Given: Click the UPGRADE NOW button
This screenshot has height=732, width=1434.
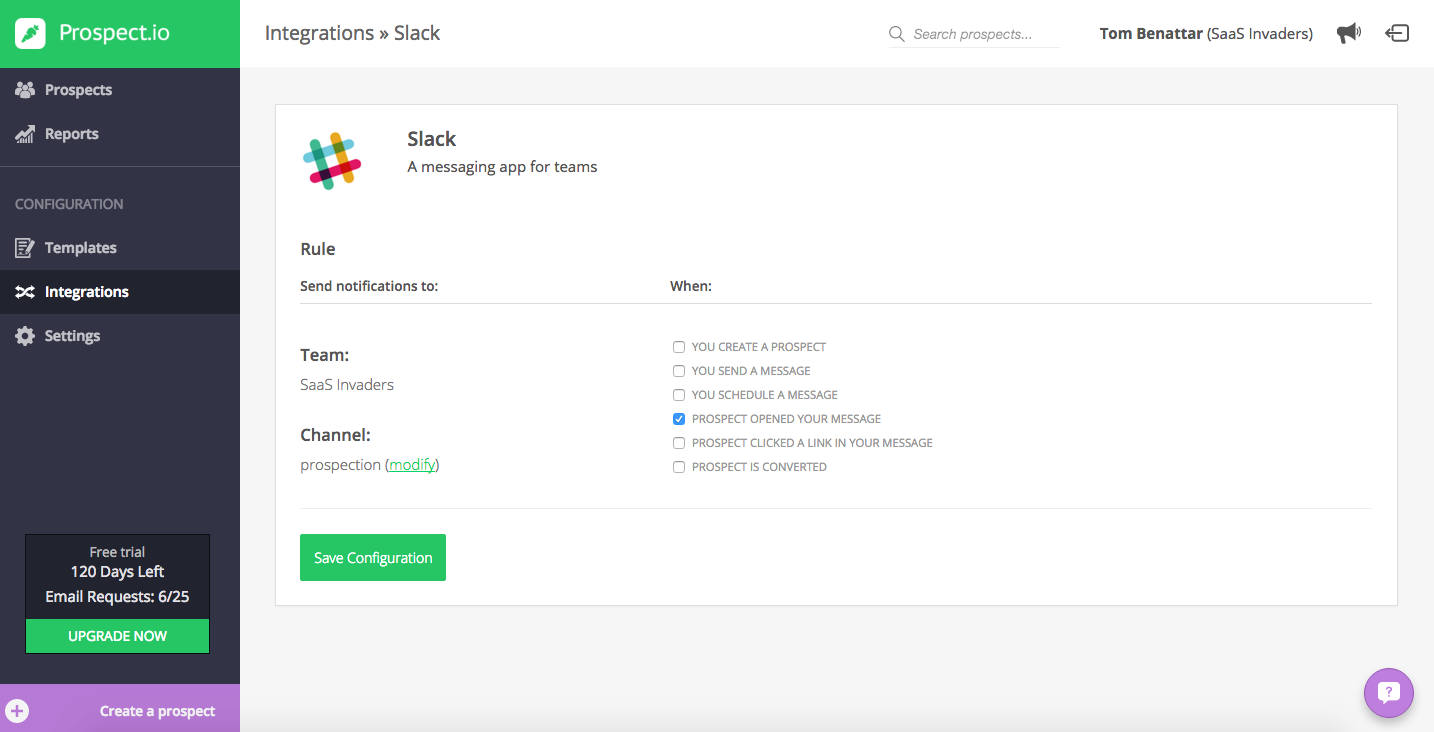Looking at the screenshot, I should point(117,636).
